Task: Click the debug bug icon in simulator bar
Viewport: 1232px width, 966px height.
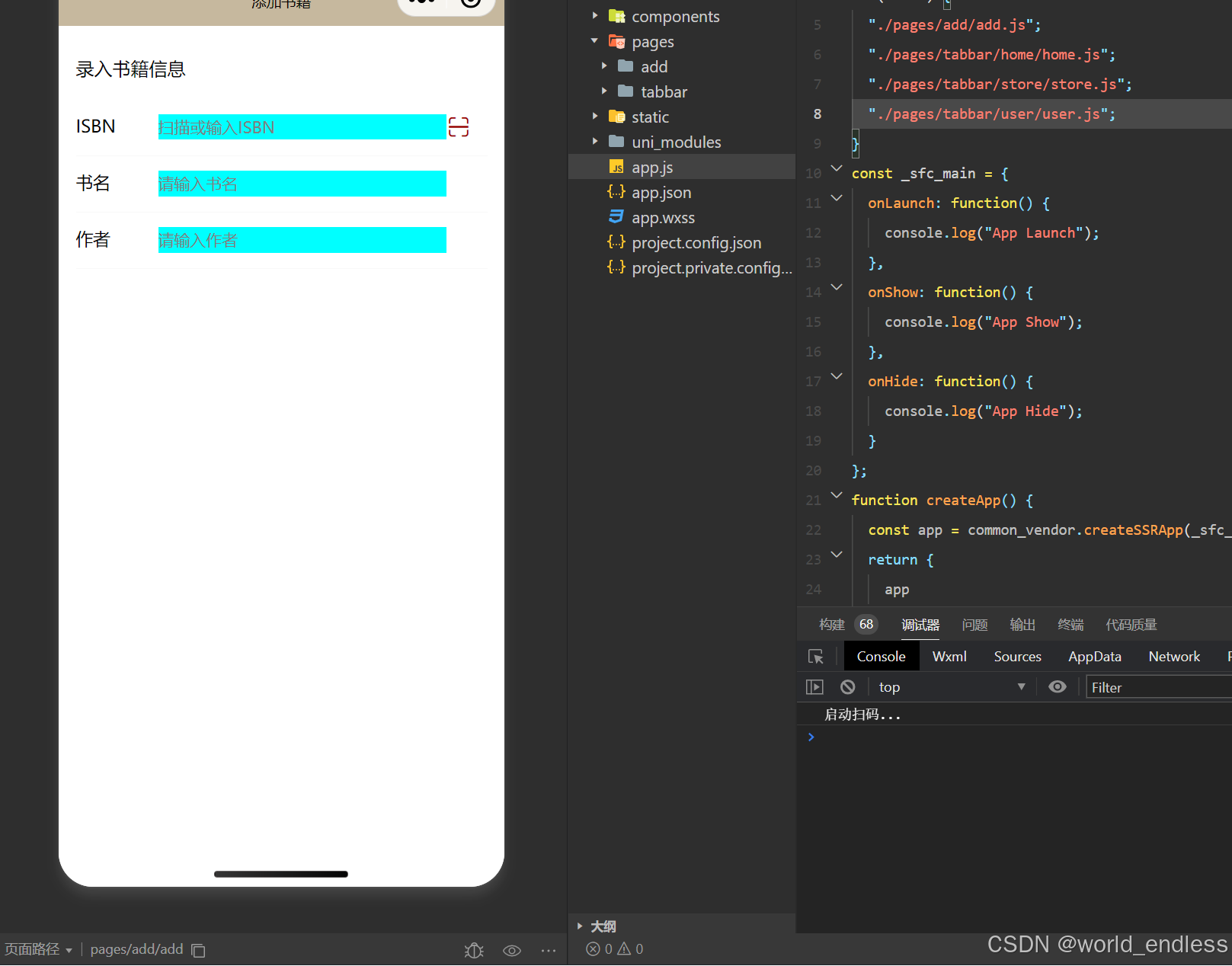Action: pyautogui.click(x=474, y=950)
